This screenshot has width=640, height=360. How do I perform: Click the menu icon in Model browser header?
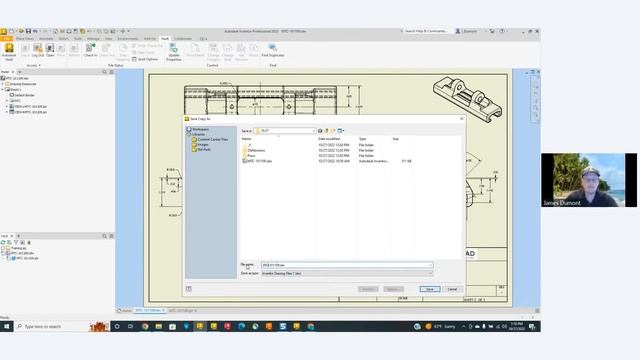click(x=111, y=72)
